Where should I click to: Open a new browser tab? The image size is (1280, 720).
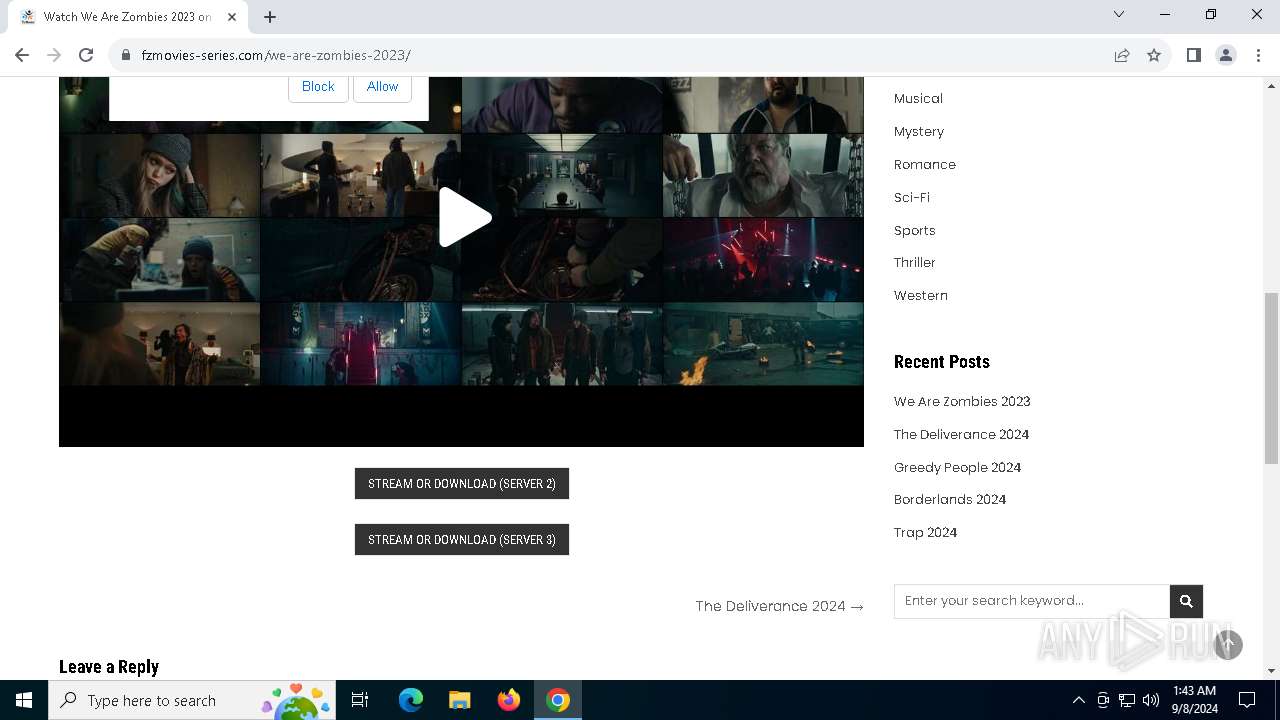(x=270, y=16)
